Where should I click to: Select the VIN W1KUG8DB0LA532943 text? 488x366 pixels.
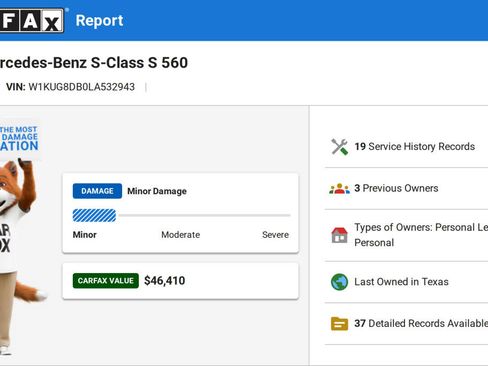(82, 87)
